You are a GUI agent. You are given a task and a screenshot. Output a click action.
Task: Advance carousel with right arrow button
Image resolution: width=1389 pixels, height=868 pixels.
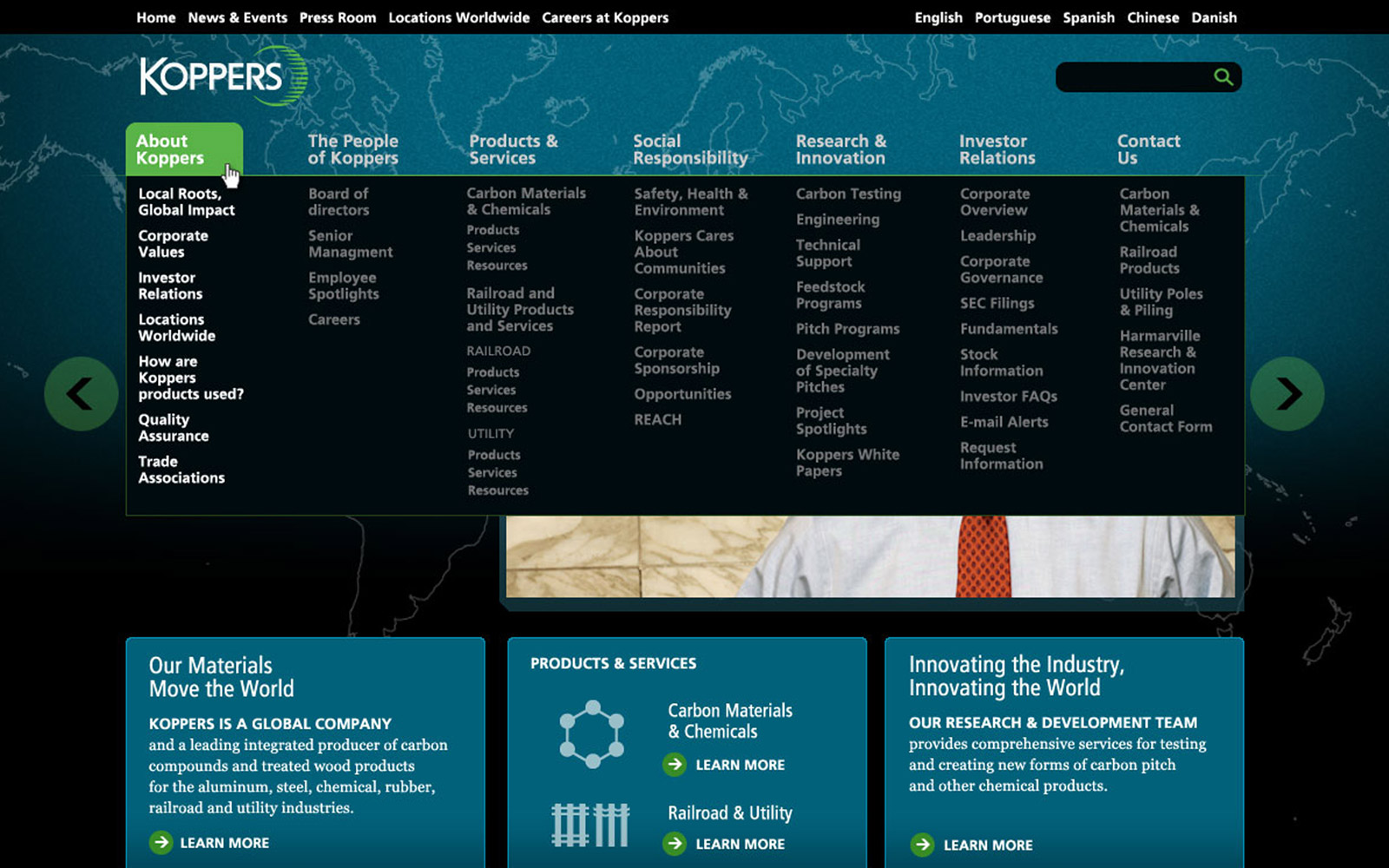click(1287, 394)
